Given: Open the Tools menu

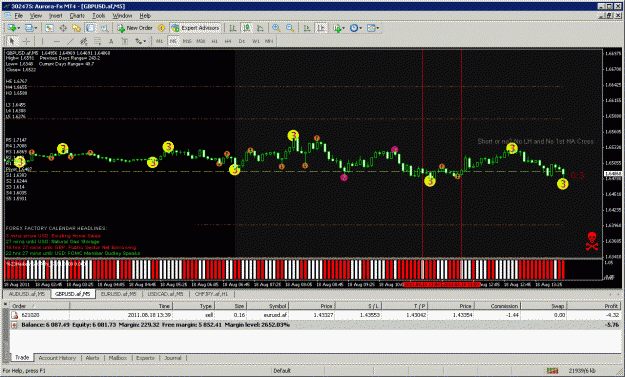Looking at the screenshot, I should tap(98, 16).
